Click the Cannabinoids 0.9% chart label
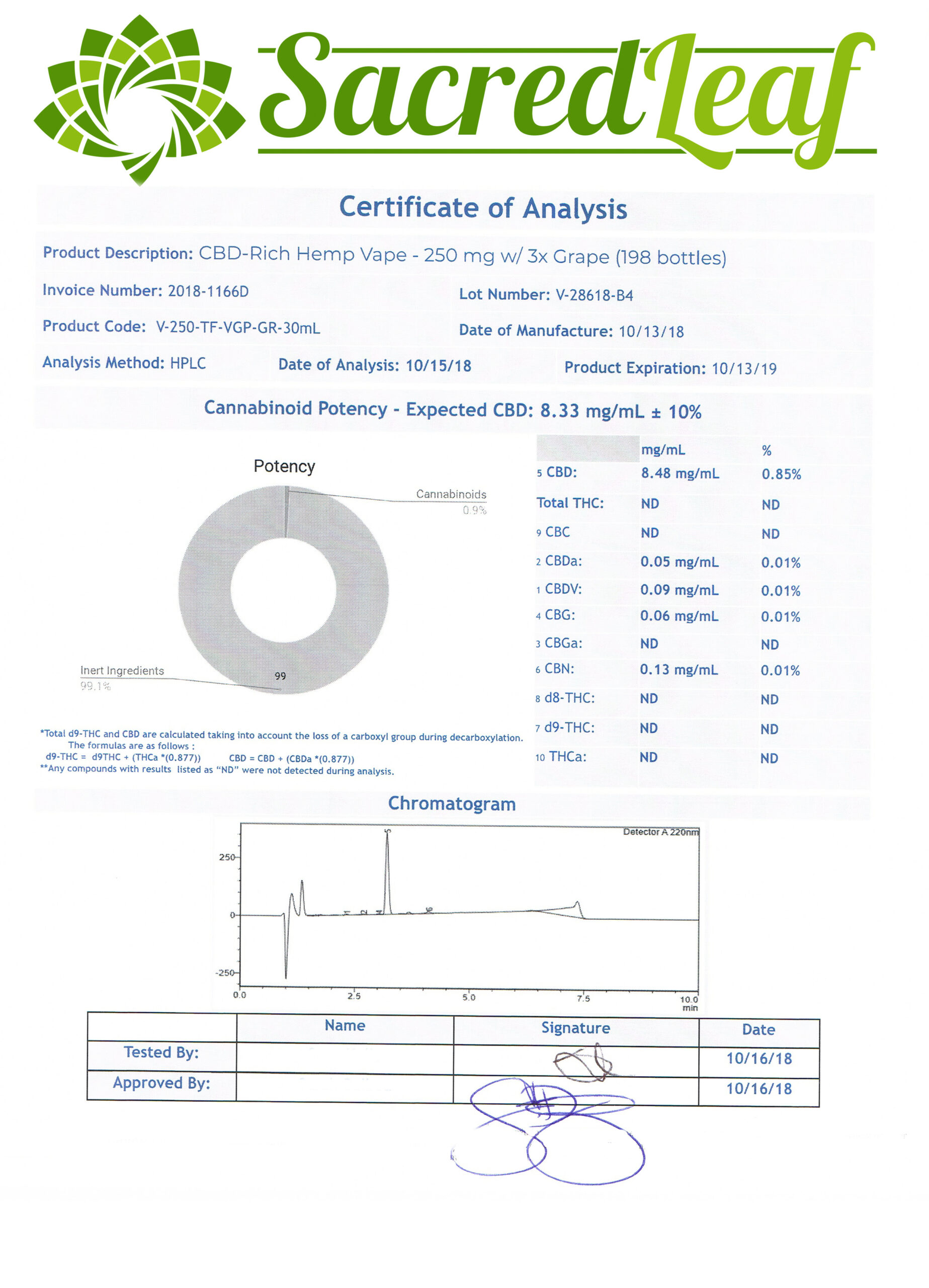 451,500
